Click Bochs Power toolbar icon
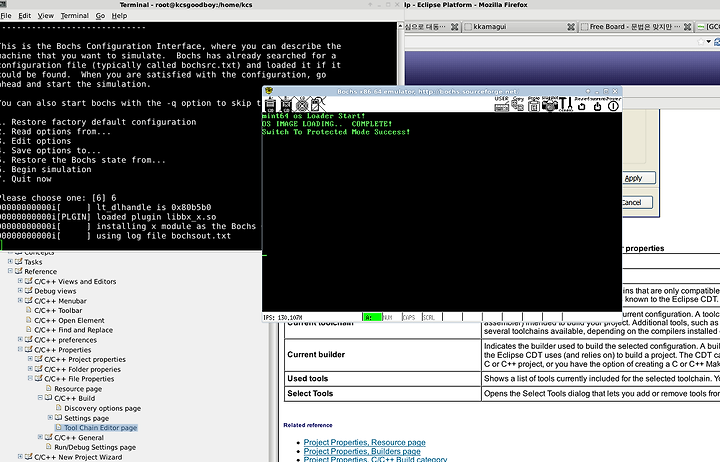Viewport: 720px width, 462px height. (x=613, y=104)
